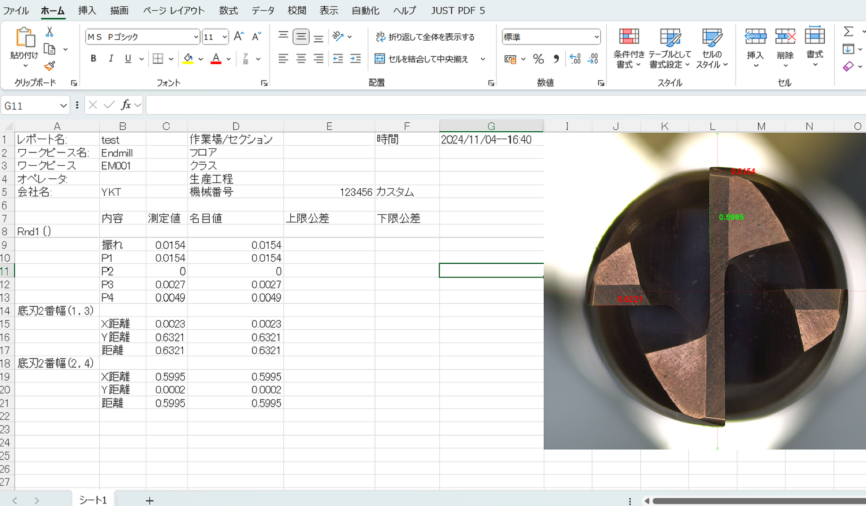Click the Increase Font Size icon
The image size is (866, 506).
click(239, 36)
